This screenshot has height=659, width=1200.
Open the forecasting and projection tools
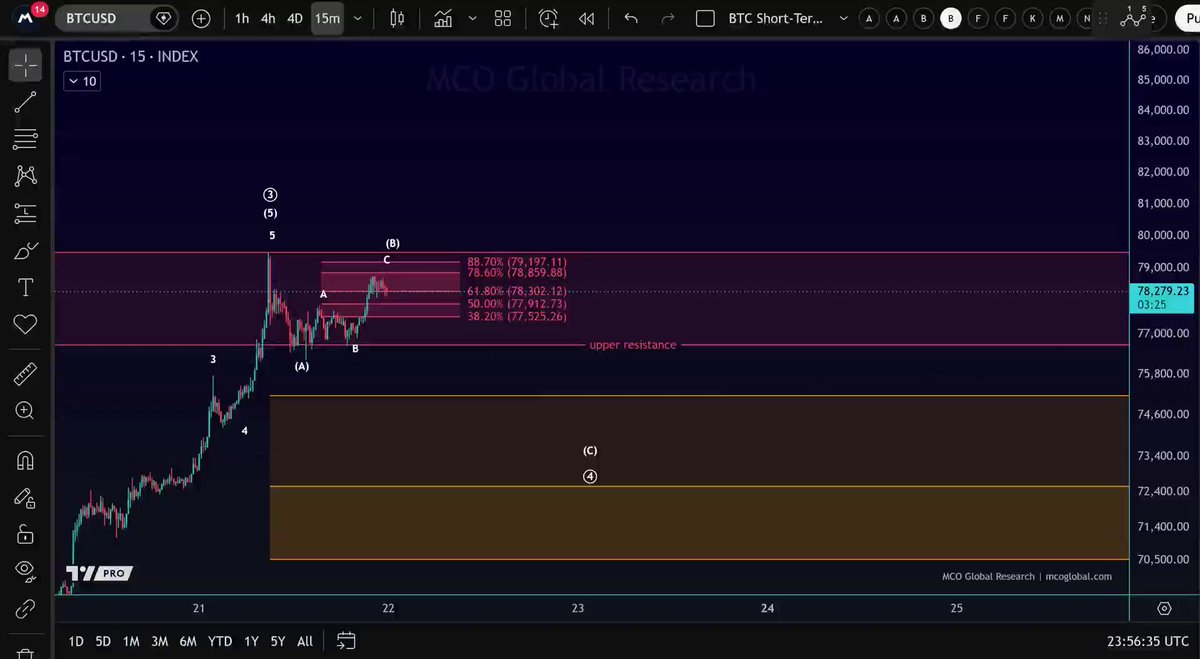(25, 213)
